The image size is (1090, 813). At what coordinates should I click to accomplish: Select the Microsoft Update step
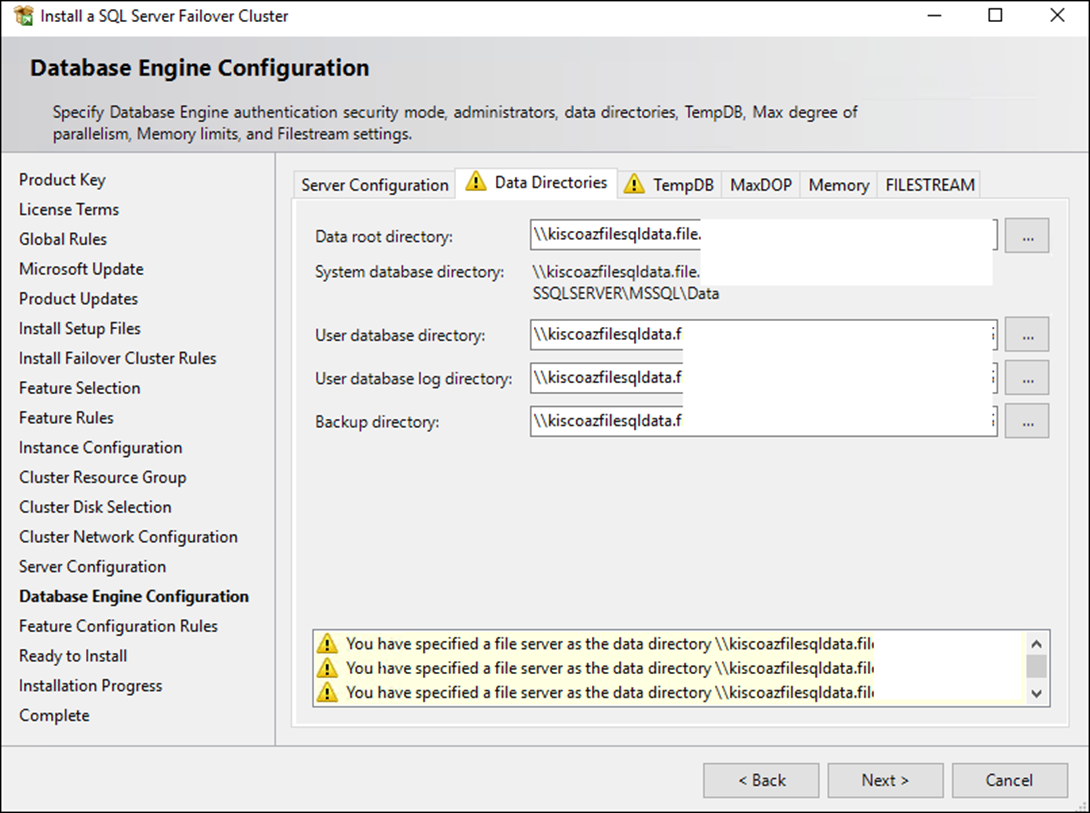81,269
